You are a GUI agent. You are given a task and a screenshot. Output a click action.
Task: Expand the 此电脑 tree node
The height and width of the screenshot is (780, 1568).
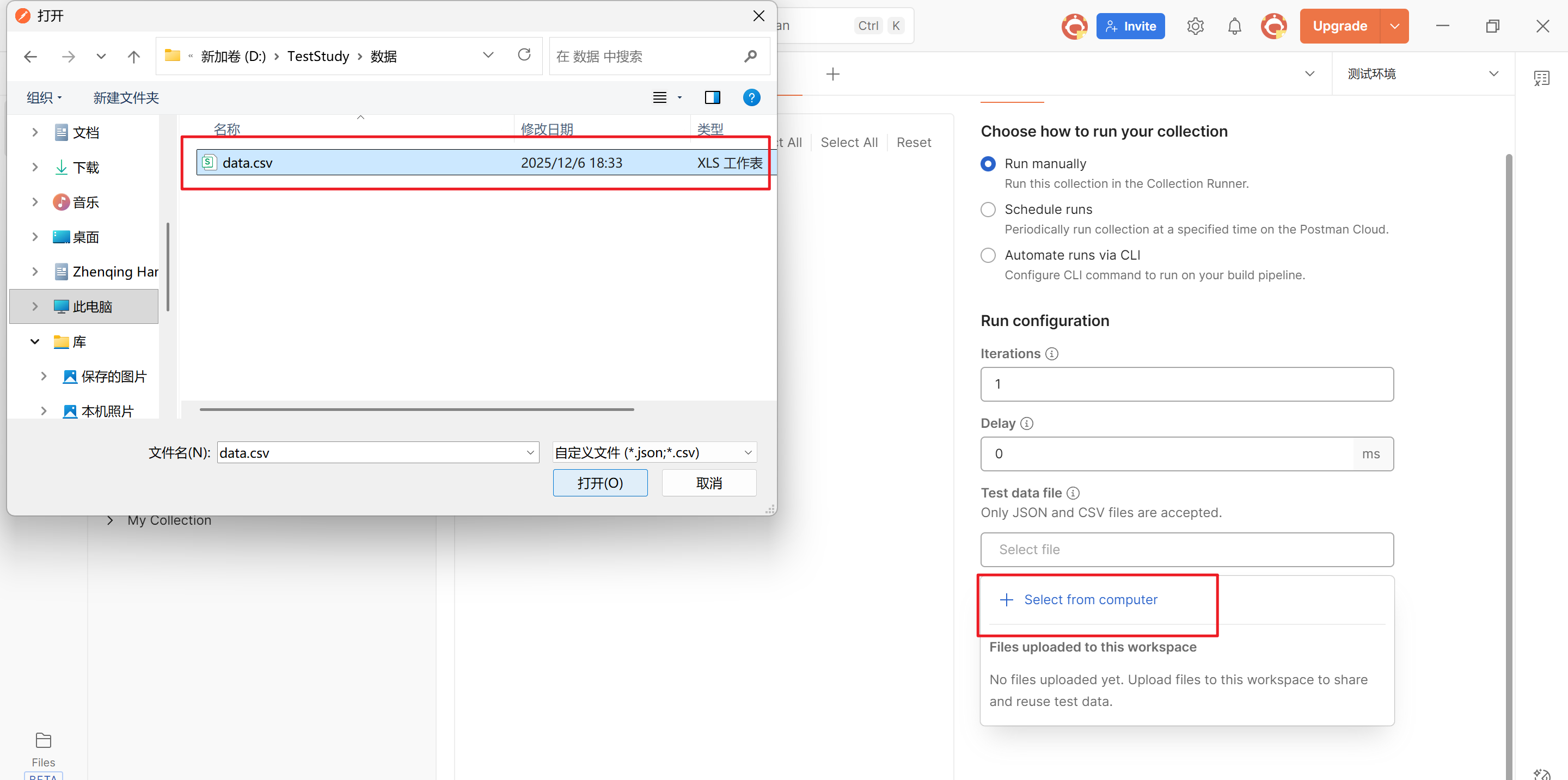point(35,306)
